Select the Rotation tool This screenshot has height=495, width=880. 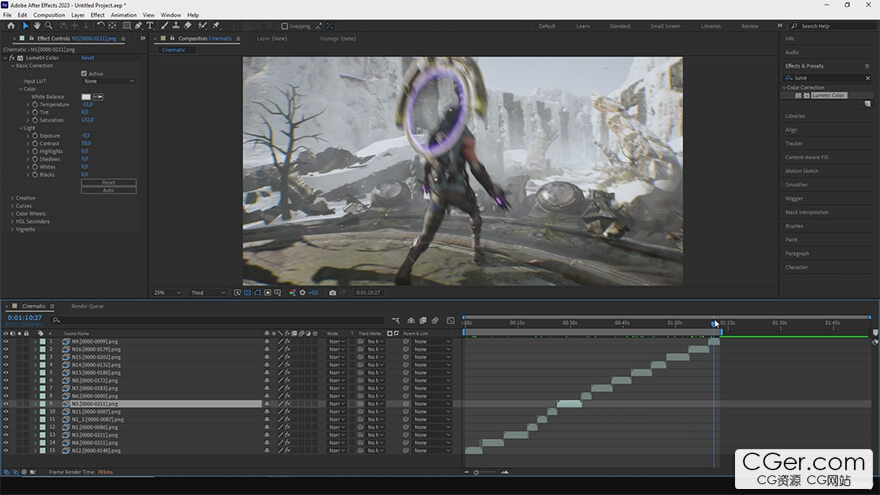(x=100, y=26)
